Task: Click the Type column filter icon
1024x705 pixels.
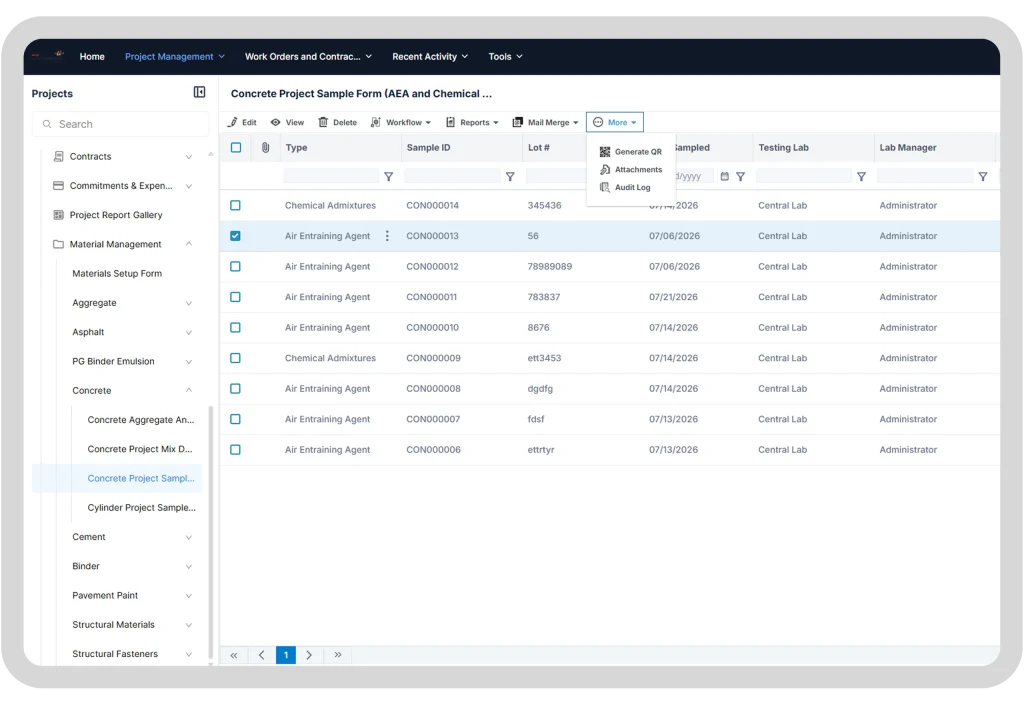Action: point(389,176)
